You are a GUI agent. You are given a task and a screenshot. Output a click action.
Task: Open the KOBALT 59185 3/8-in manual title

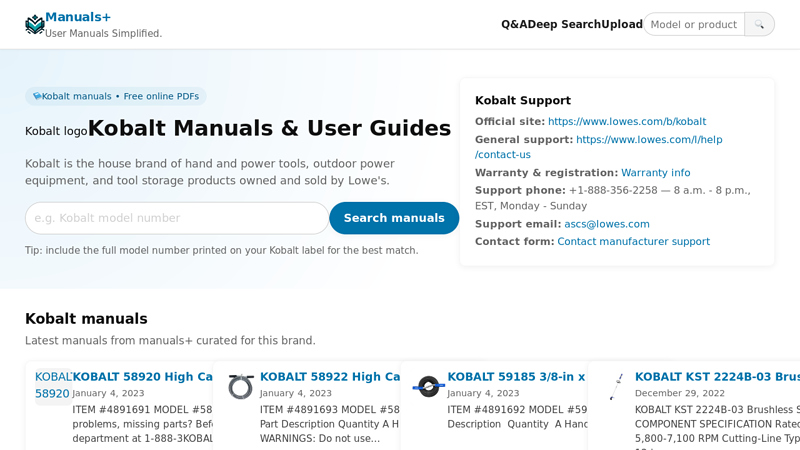(516, 377)
